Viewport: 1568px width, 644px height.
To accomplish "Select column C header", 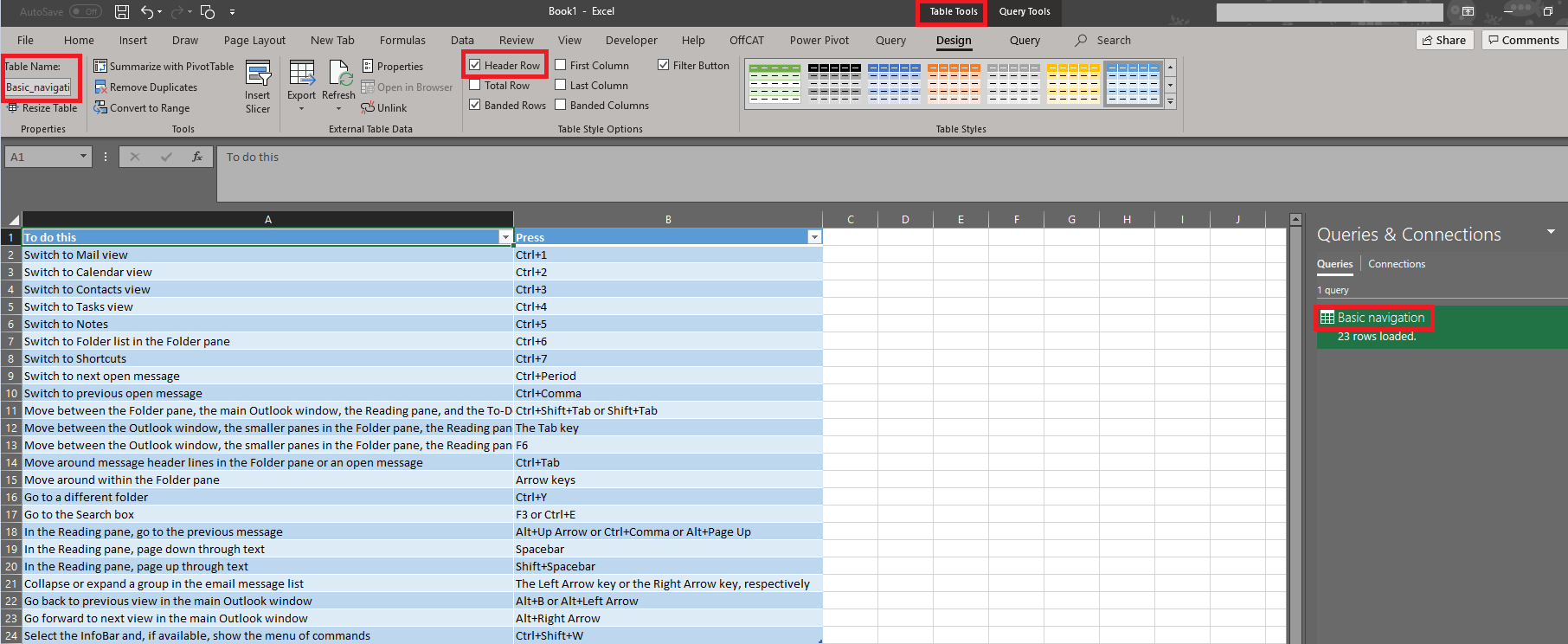I will (851, 220).
